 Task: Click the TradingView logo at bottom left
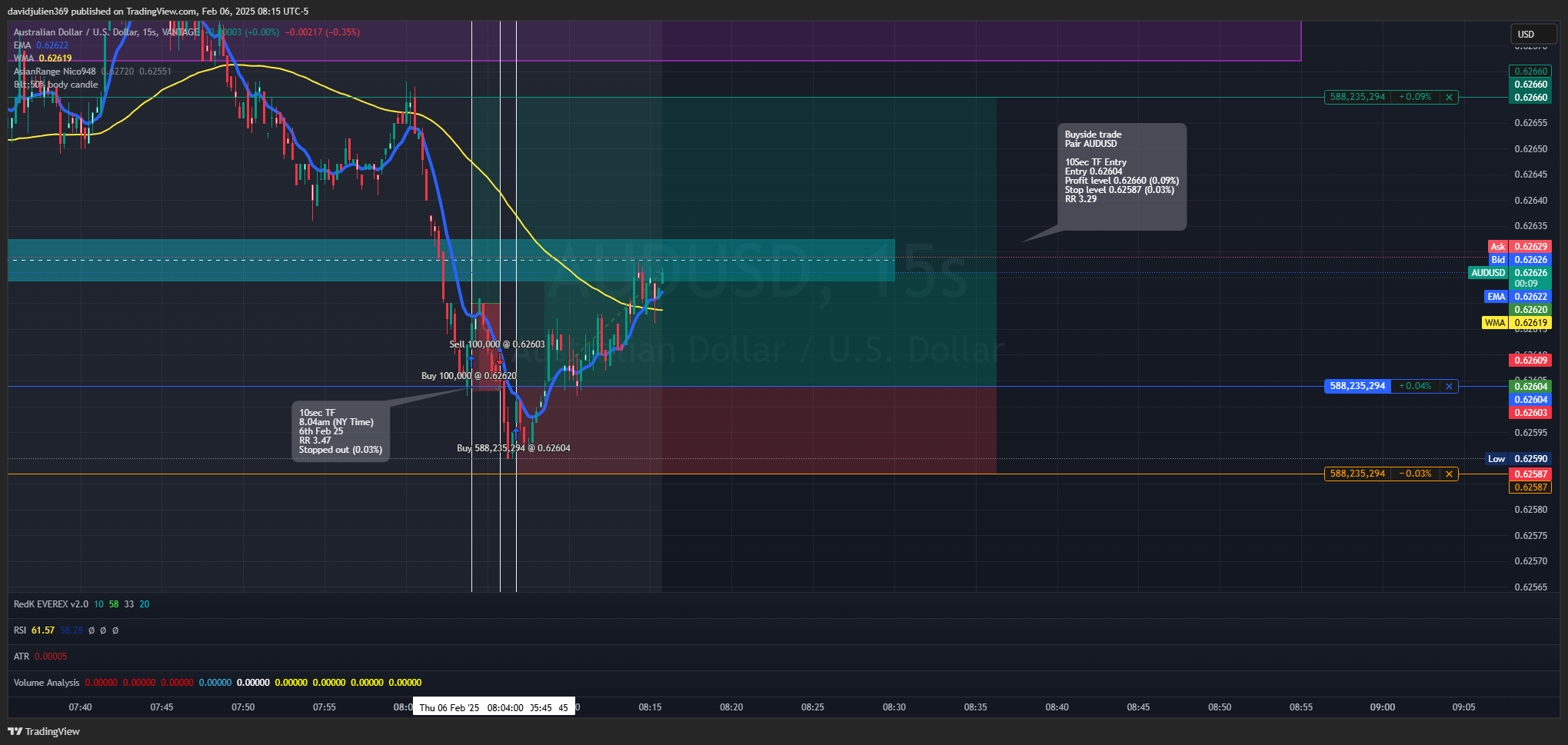[44, 731]
